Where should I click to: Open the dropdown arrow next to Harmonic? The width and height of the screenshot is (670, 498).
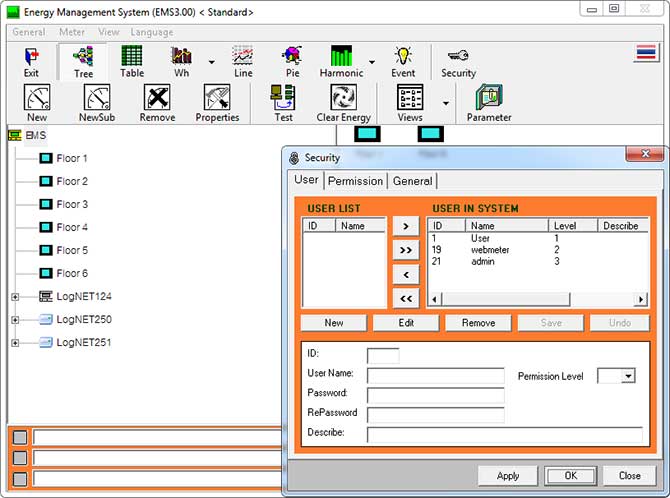click(372, 62)
